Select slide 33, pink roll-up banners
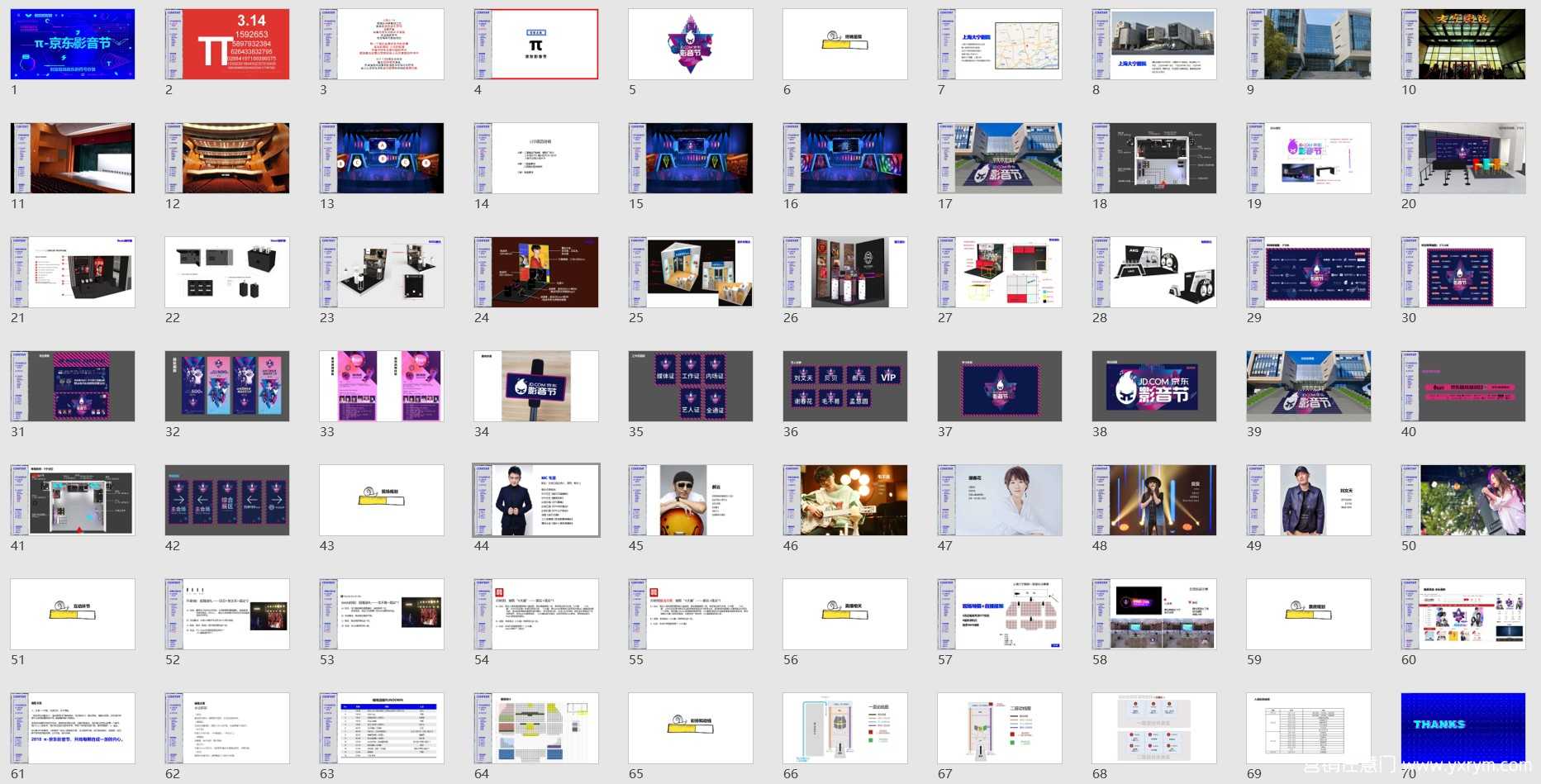The height and width of the screenshot is (784, 1541). (x=382, y=387)
